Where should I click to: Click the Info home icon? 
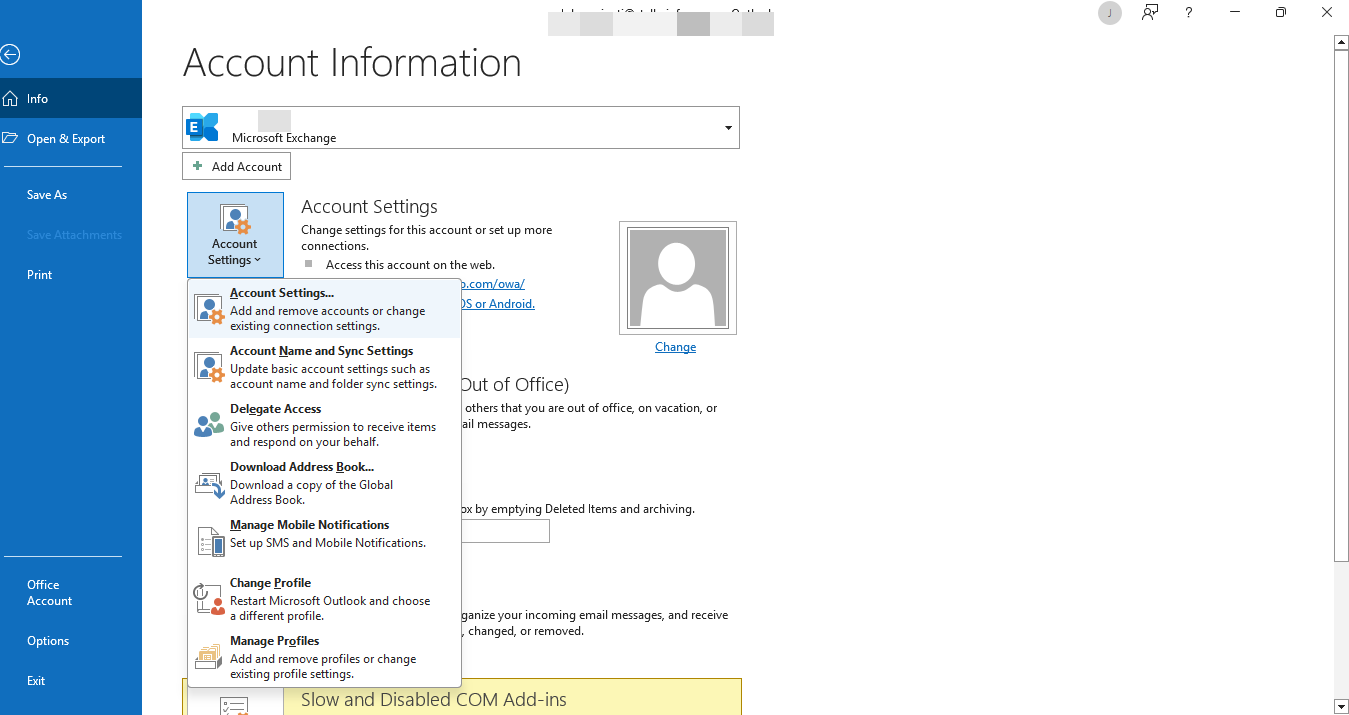[10, 98]
